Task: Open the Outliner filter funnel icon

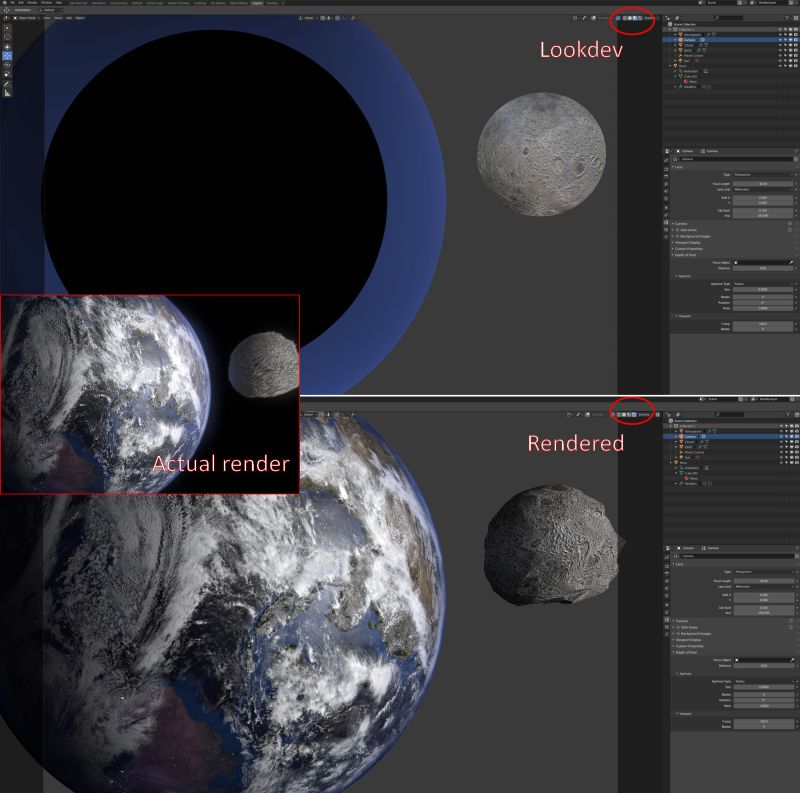Action: click(x=787, y=17)
